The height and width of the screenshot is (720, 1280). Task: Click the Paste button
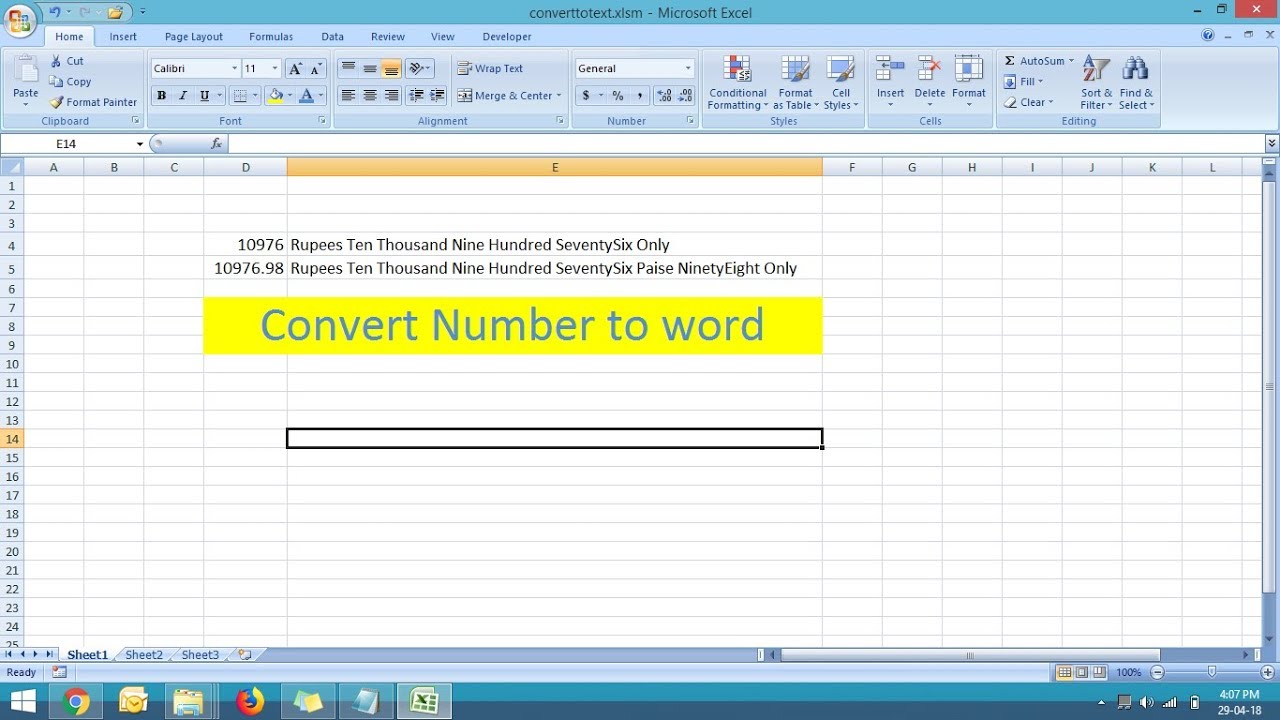[x=26, y=80]
